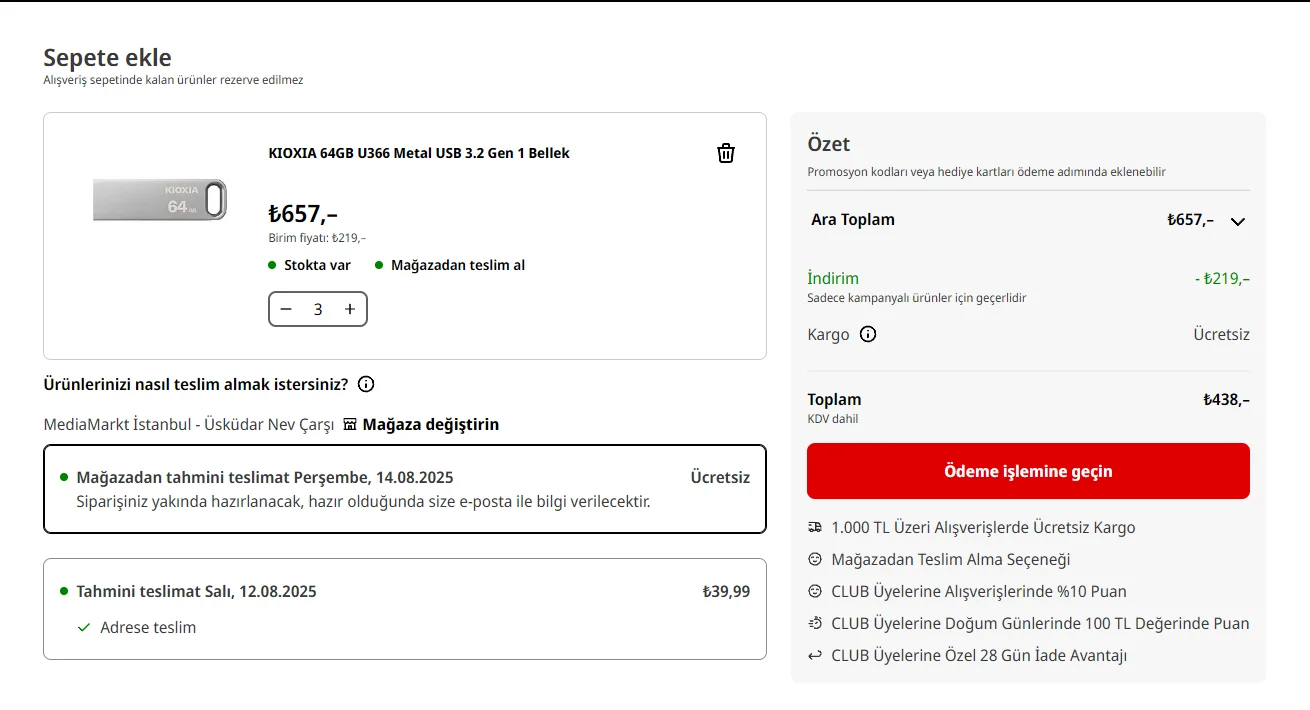The image size is (1310, 710).
Task: Click the Adrese teslim checkmark
Action: tap(84, 627)
